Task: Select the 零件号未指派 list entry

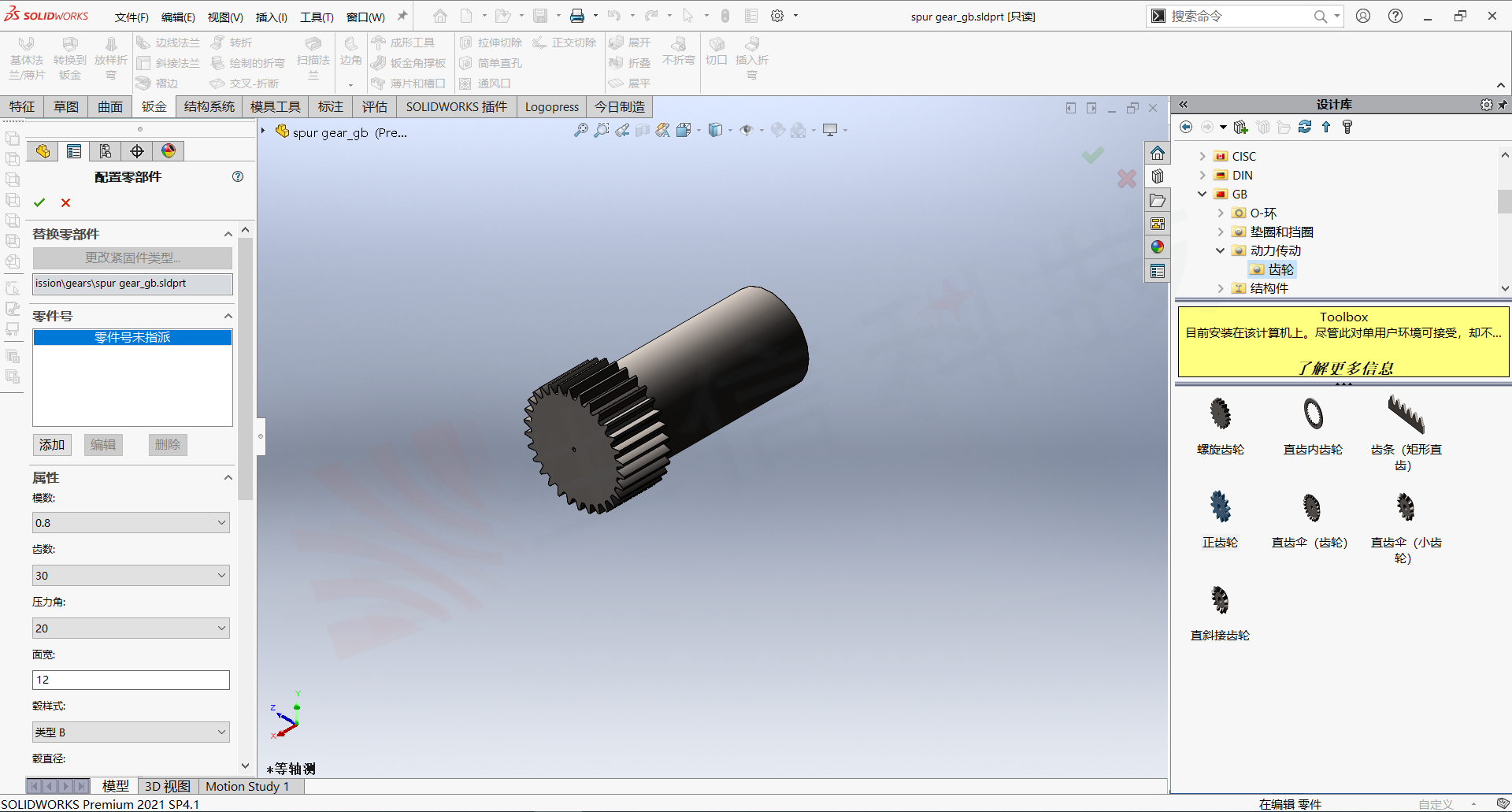Action: [132, 337]
